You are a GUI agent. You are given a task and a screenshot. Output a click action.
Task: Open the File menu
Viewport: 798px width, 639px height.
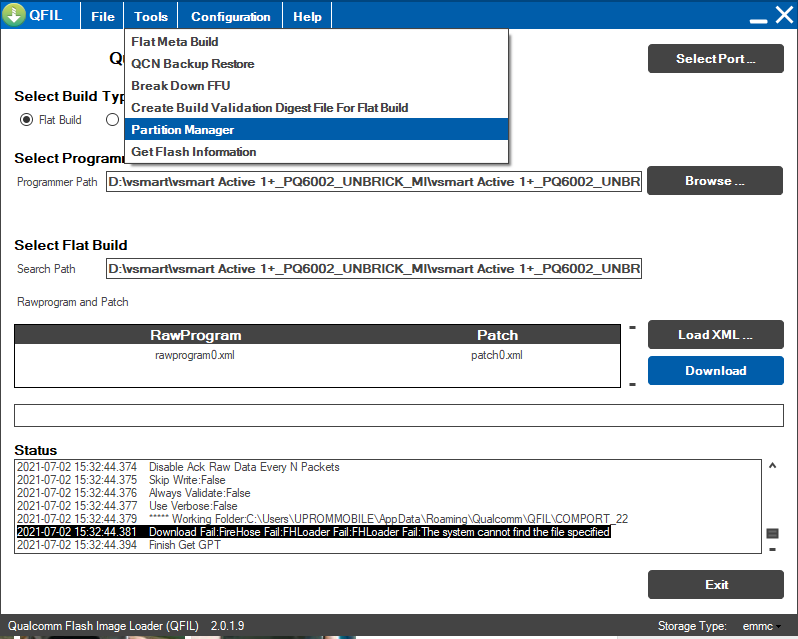point(103,16)
